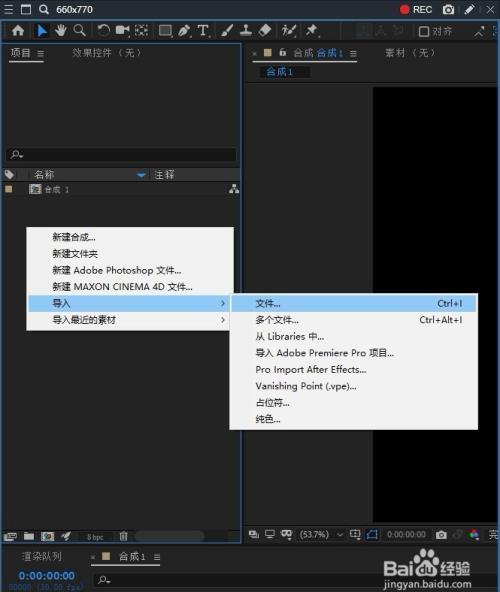Click the viewer snapshot camera icon
This screenshot has height=592, width=500.
[441, 535]
